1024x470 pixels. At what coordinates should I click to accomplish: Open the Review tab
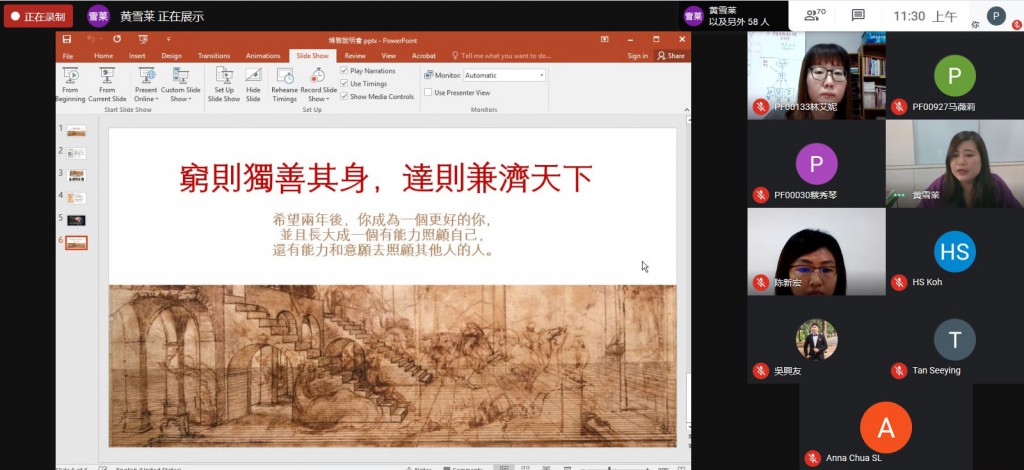(355, 56)
